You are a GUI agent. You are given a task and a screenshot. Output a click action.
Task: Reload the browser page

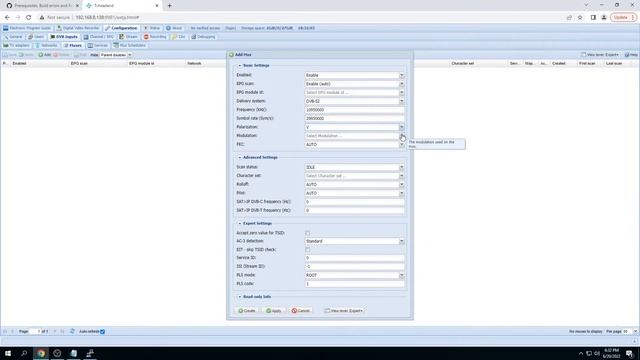coord(29,18)
